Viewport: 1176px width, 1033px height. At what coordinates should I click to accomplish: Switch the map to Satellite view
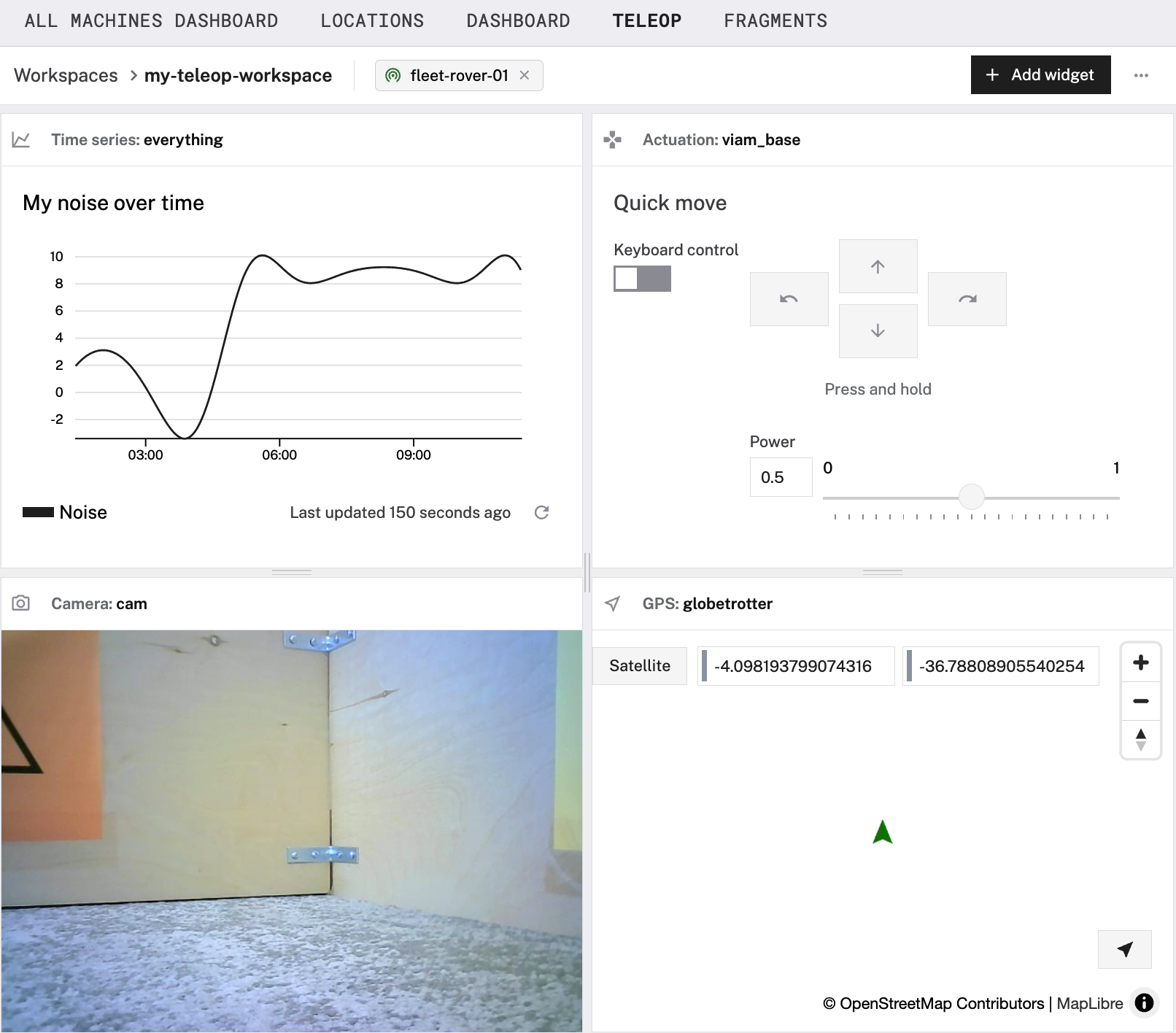640,666
